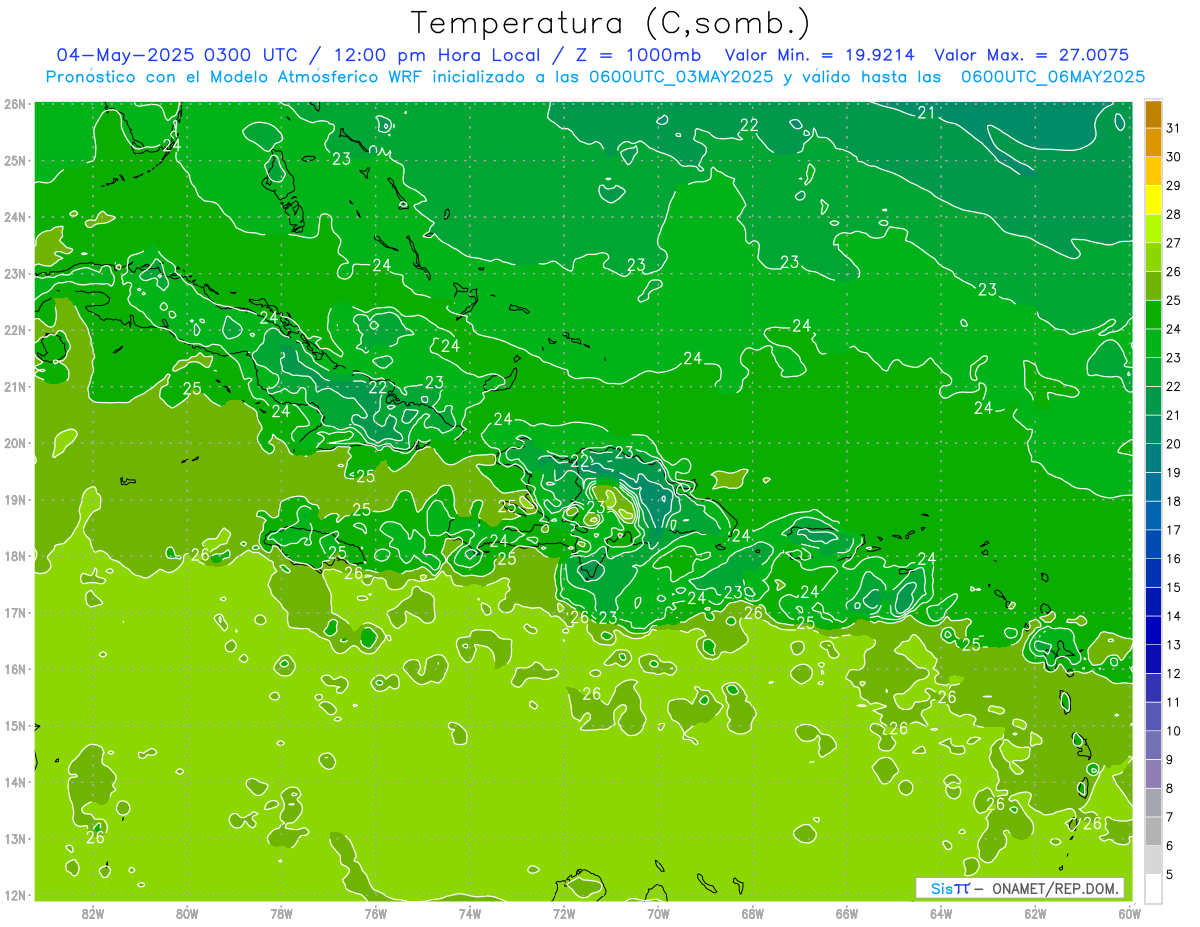Screen dimensions: 1200x927
Task: Pick the dark blue swatch between 12 and 13
Action: coord(1153,659)
